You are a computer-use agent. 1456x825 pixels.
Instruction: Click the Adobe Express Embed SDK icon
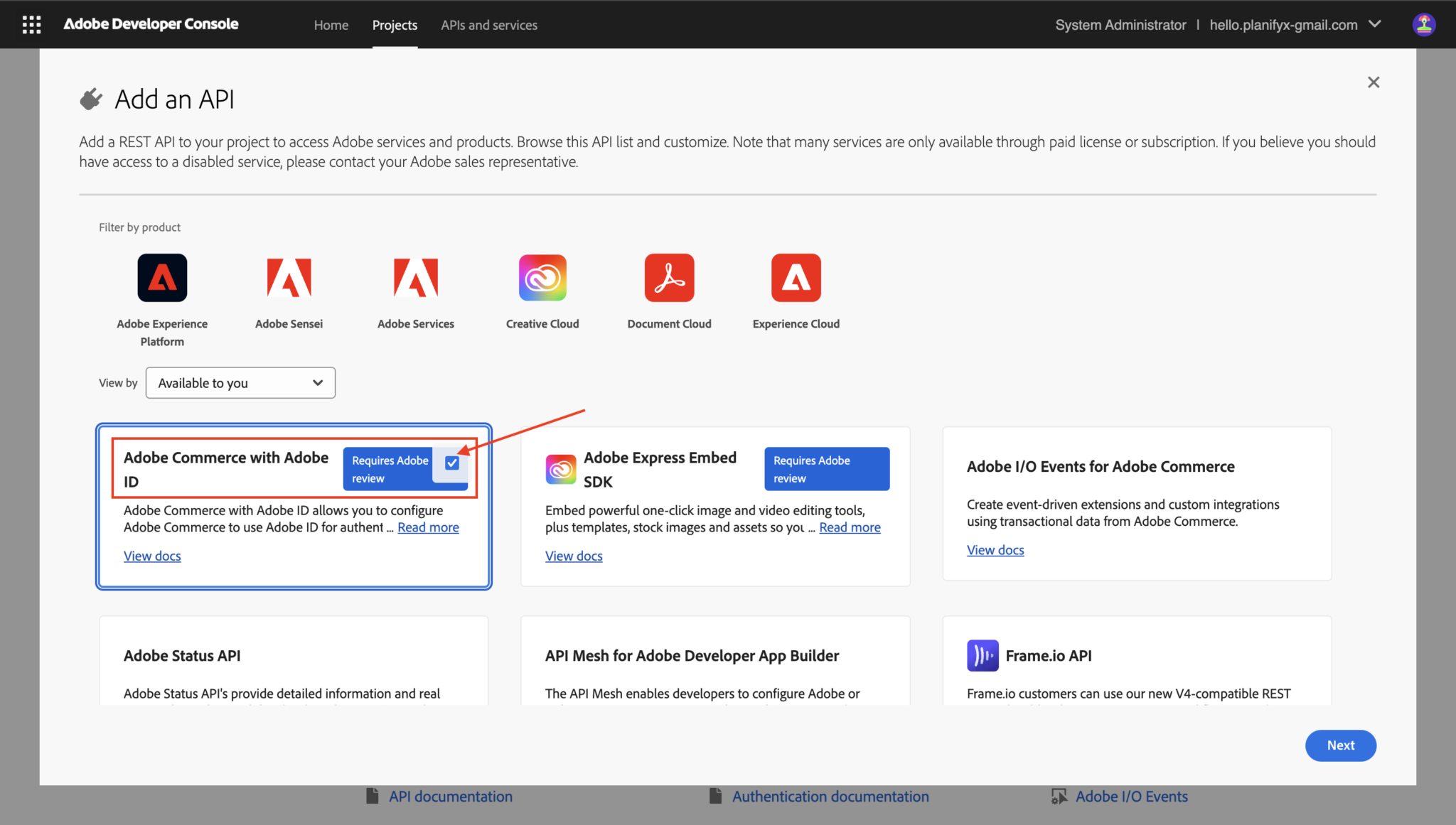pos(561,470)
